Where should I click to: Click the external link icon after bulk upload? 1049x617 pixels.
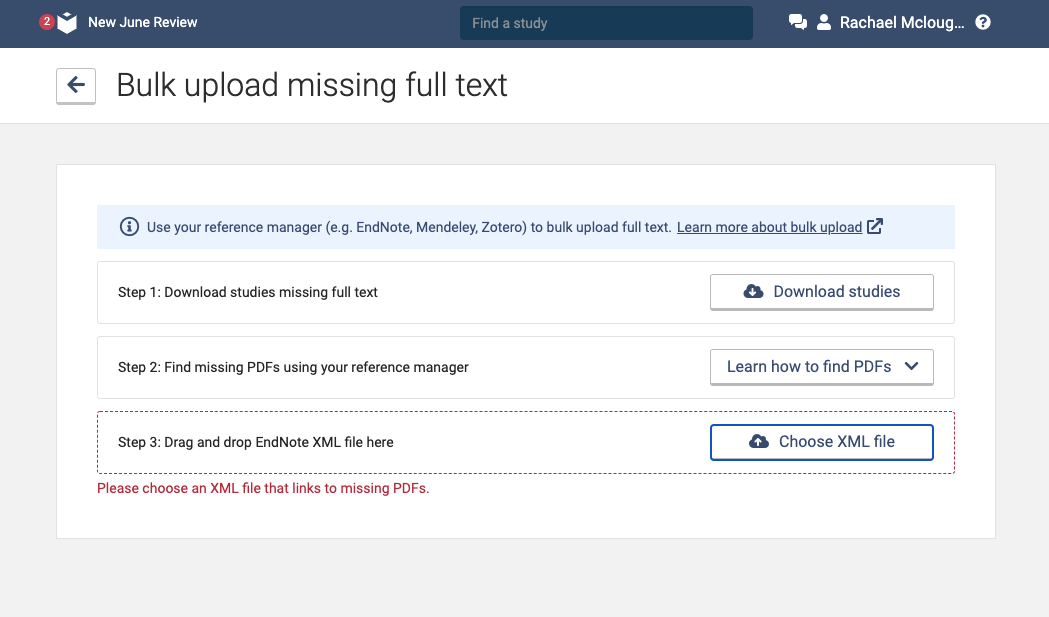pyautogui.click(x=875, y=226)
